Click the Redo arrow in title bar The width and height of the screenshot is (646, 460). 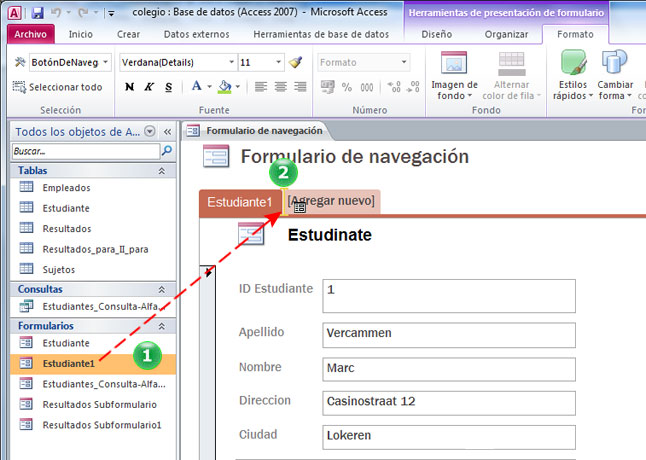point(83,13)
